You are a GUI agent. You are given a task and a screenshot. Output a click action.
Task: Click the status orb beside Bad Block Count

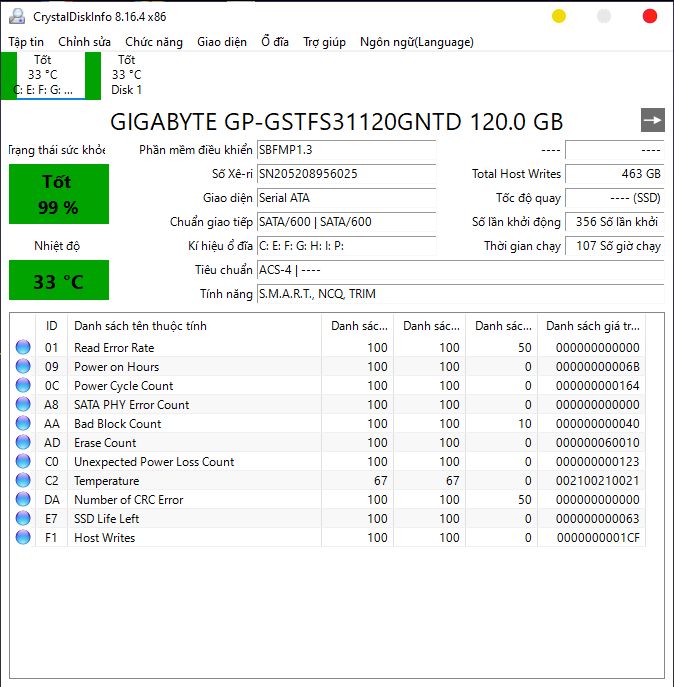pyautogui.click(x=23, y=424)
